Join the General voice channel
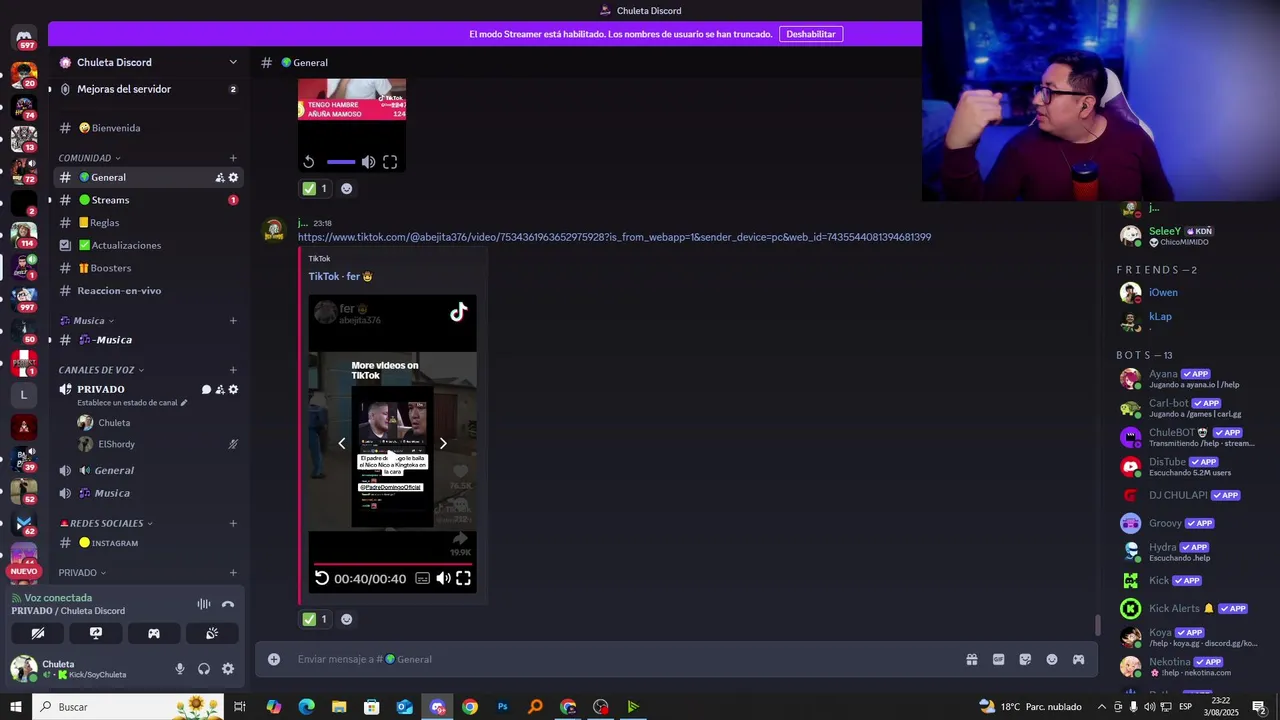This screenshot has height=720, width=1280. click(148, 470)
